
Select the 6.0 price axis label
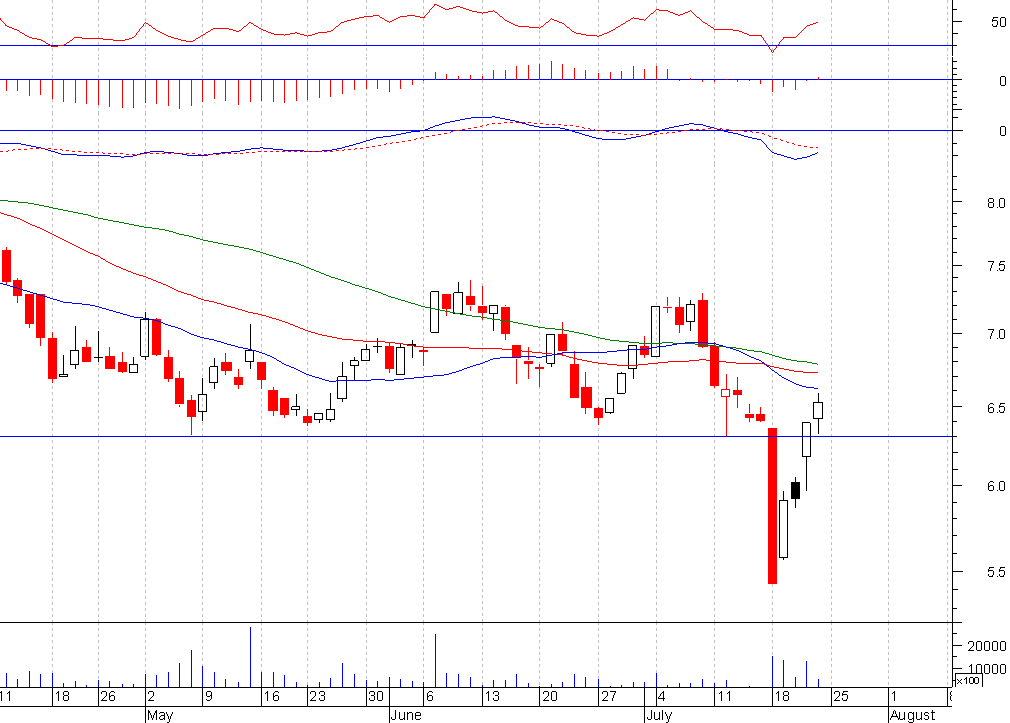click(x=996, y=487)
